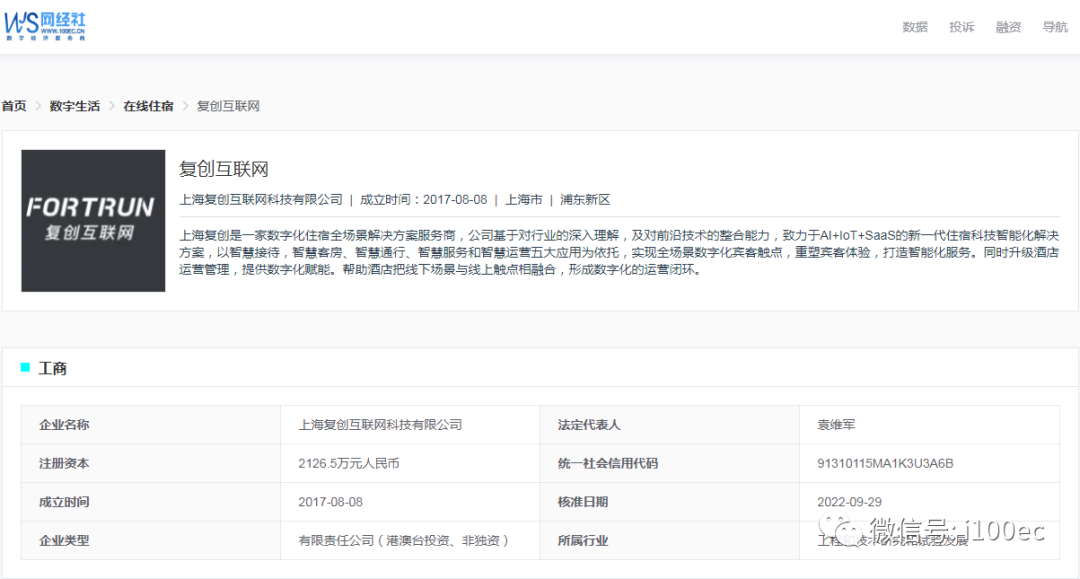This screenshot has width=1080, height=579.
Task: Select the 企业类型 label cell
Action: point(151,540)
